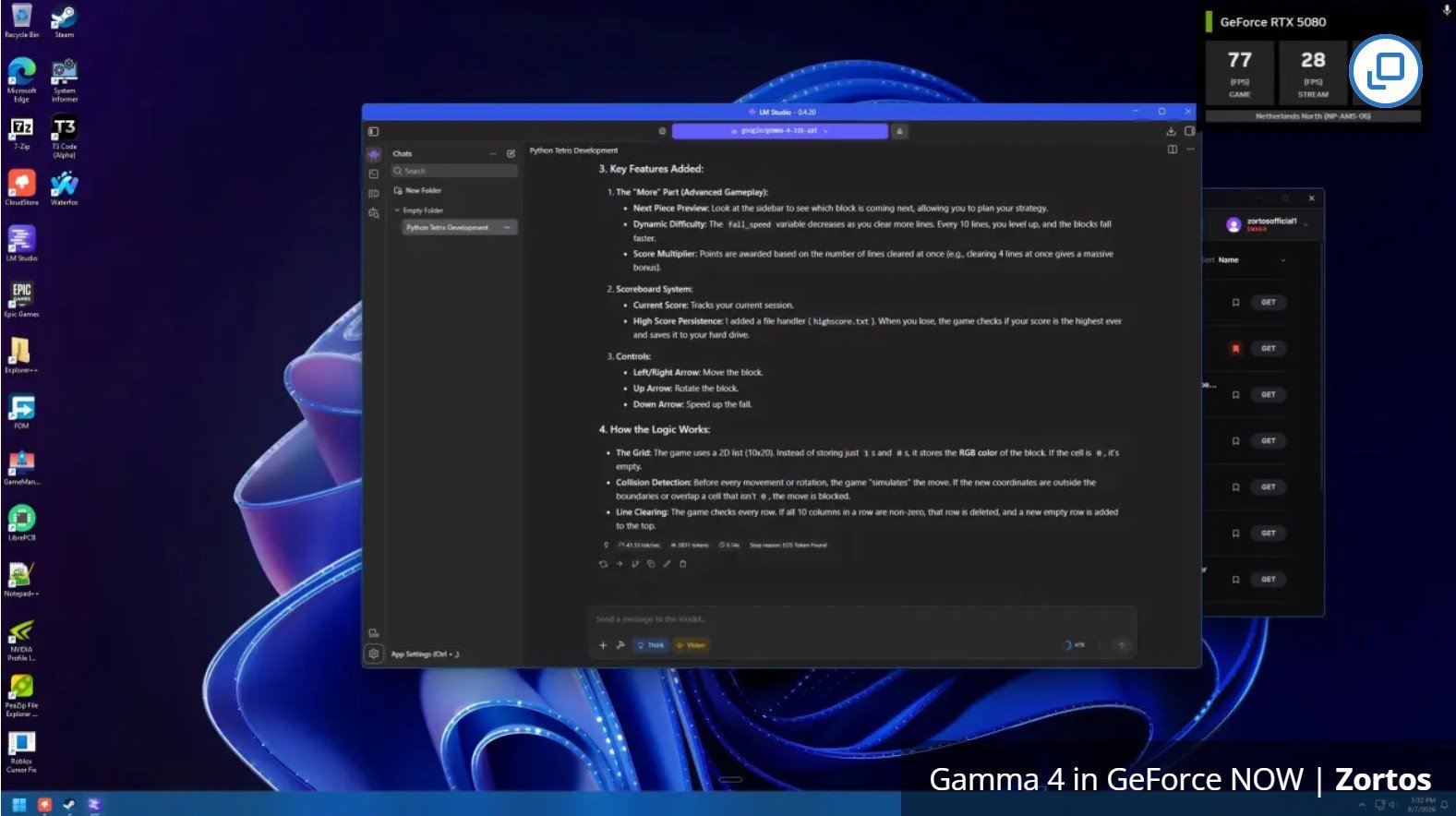Screen dimensions: 1456x816
Task: Click the Stop reason EOS Token Found text
Action: point(788,546)
